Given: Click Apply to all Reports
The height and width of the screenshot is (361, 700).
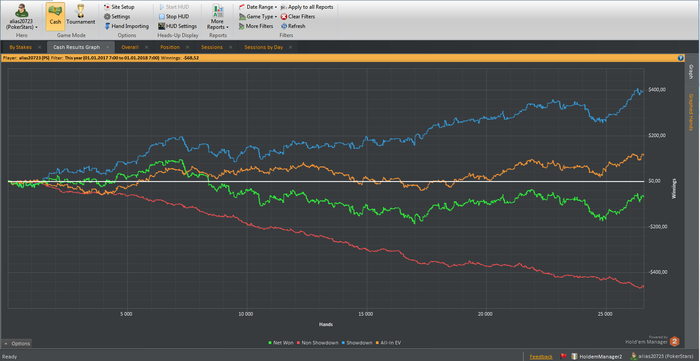Looking at the screenshot, I should coord(307,7).
